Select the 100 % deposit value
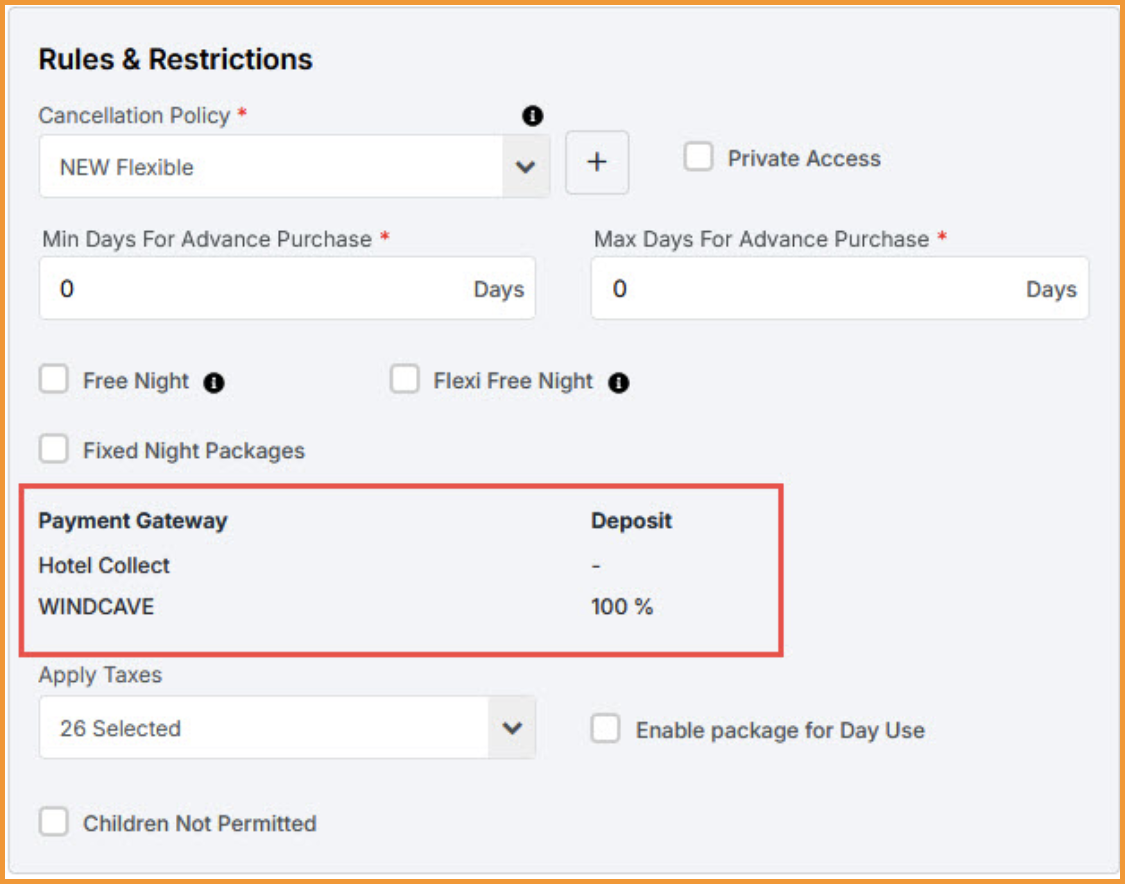Screen dimensions: 1126x884 (x=621, y=607)
